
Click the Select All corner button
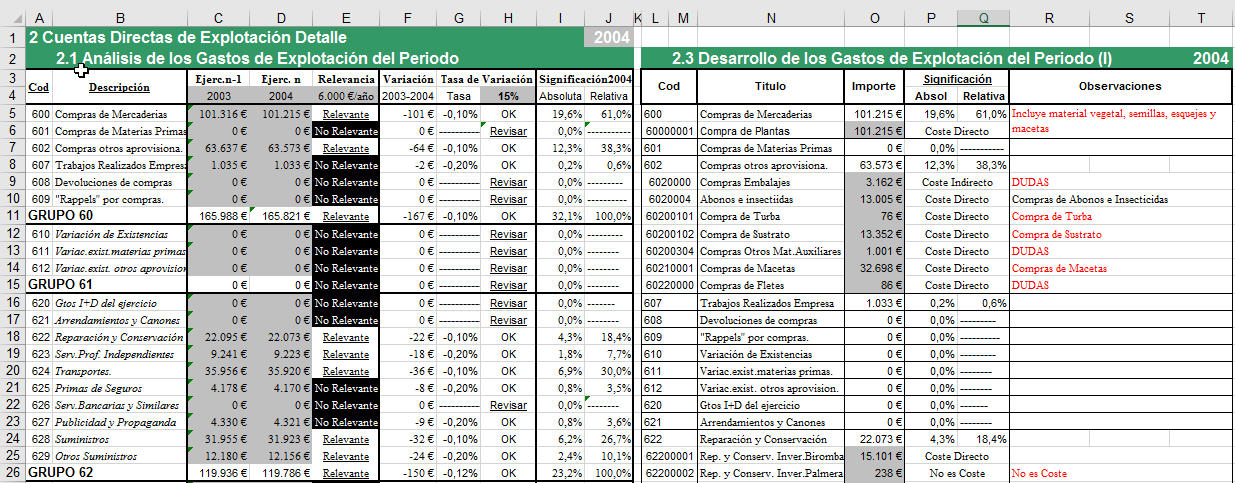12,18
